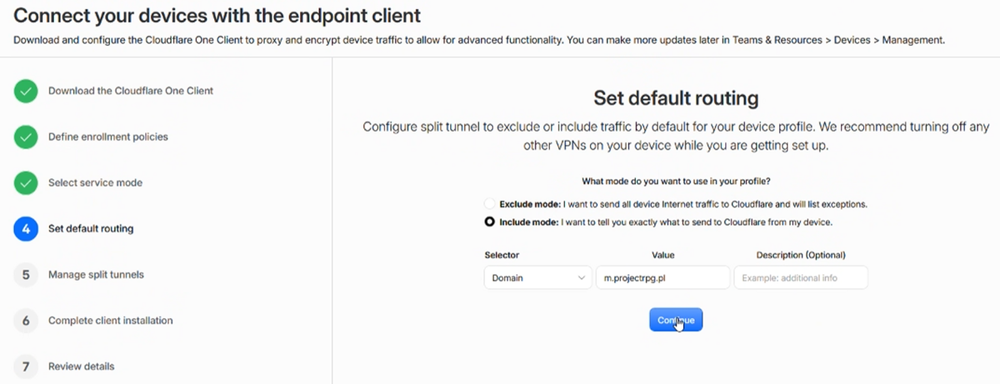Click the green checkmark for Download the Cloudflare One Client
The width and height of the screenshot is (1000, 384).
(26, 91)
